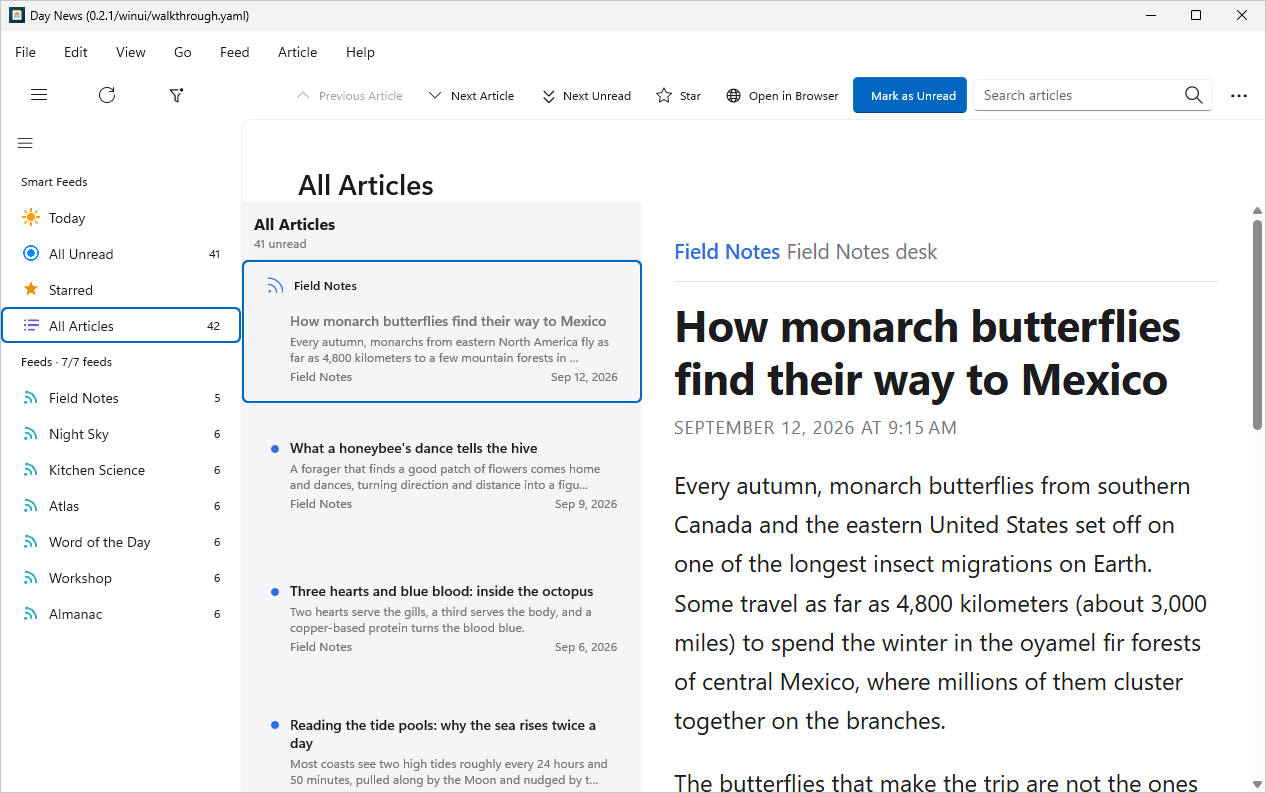1266x793 pixels.
Task: Click the refresh feeds icon
Action: coord(107,95)
